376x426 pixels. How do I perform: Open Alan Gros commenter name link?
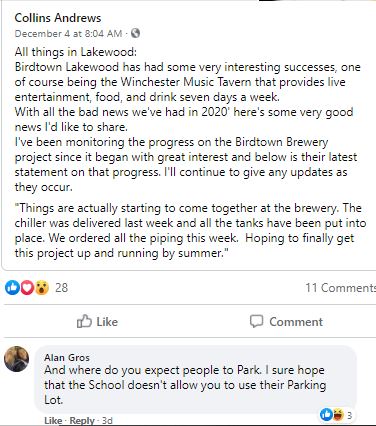(67, 357)
